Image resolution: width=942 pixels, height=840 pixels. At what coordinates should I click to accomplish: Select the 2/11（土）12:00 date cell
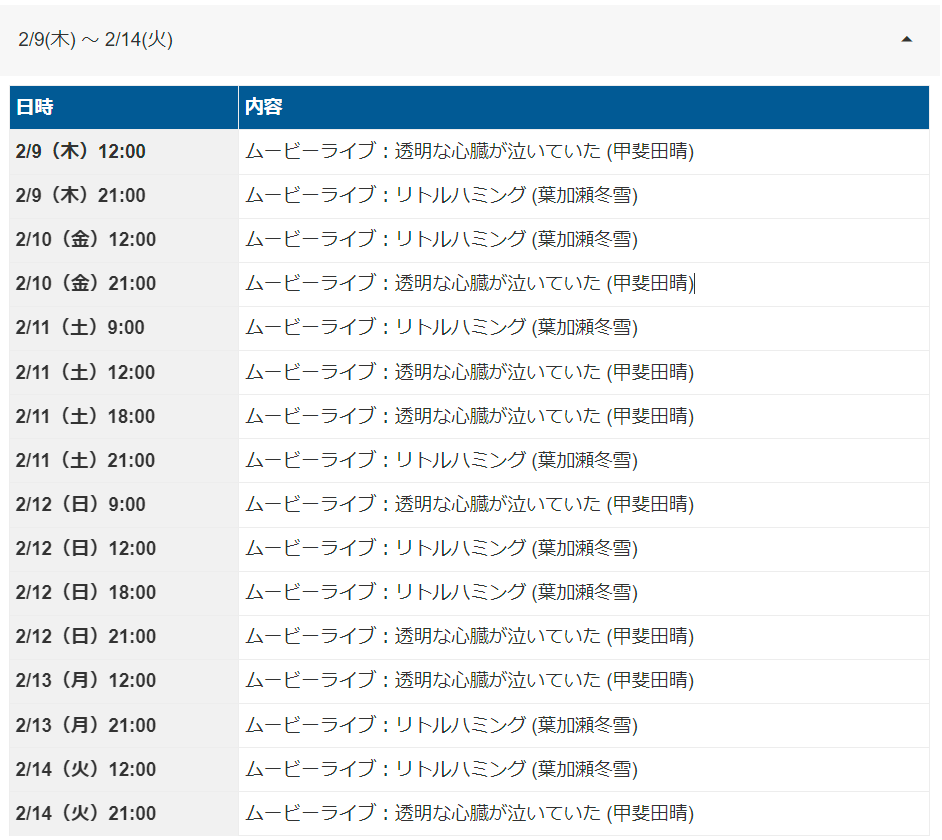click(x=124, y=373)
